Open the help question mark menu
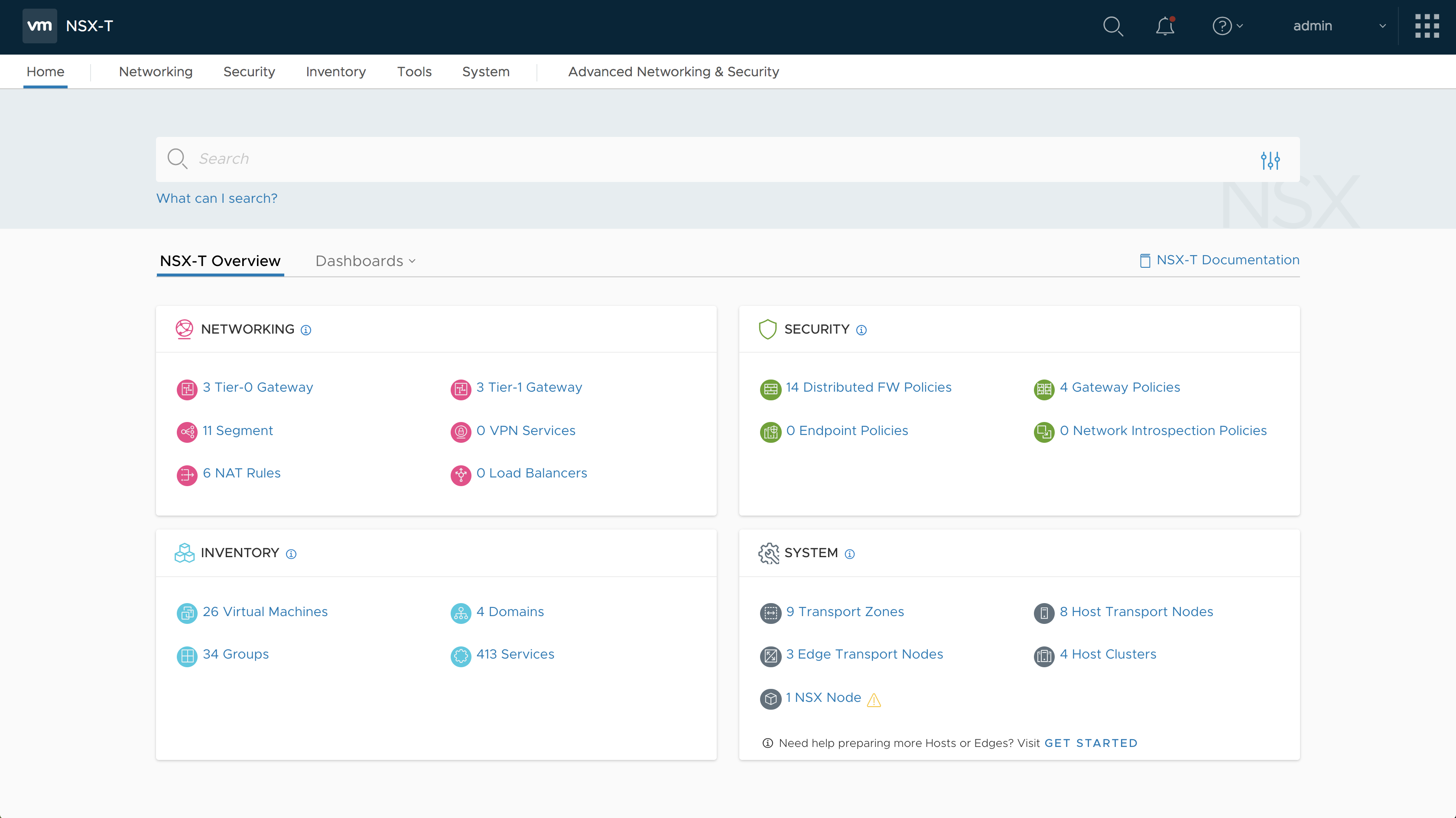The height and width of the screenshot is (818, 1456). coord(1227,26)
